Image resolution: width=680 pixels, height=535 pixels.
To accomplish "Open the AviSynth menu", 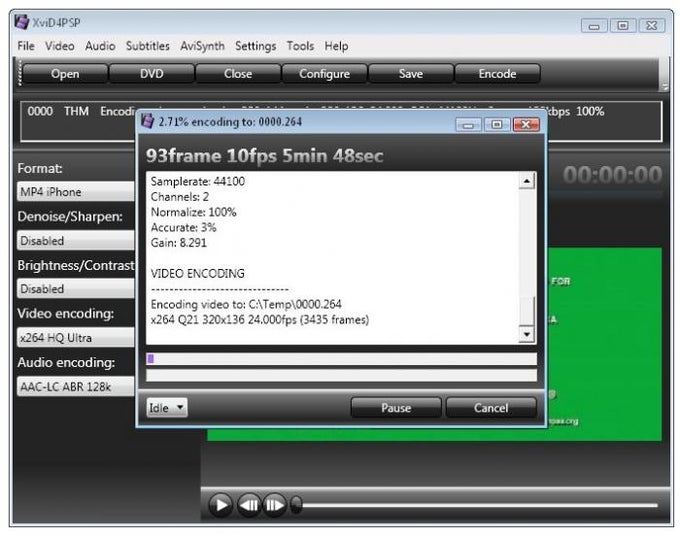I will coord(203,46).
